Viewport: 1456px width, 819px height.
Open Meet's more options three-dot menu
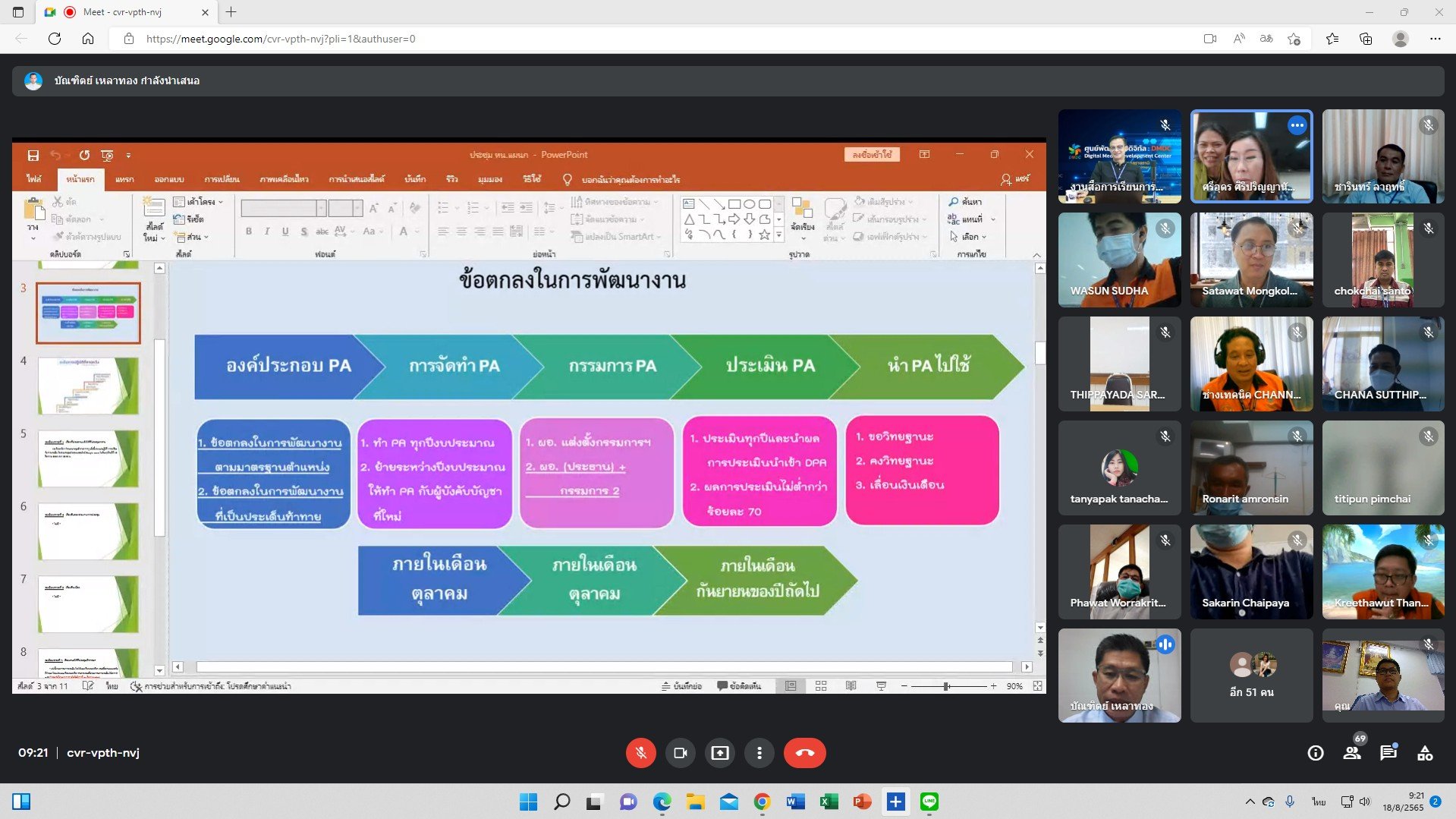tap(759, 753)
